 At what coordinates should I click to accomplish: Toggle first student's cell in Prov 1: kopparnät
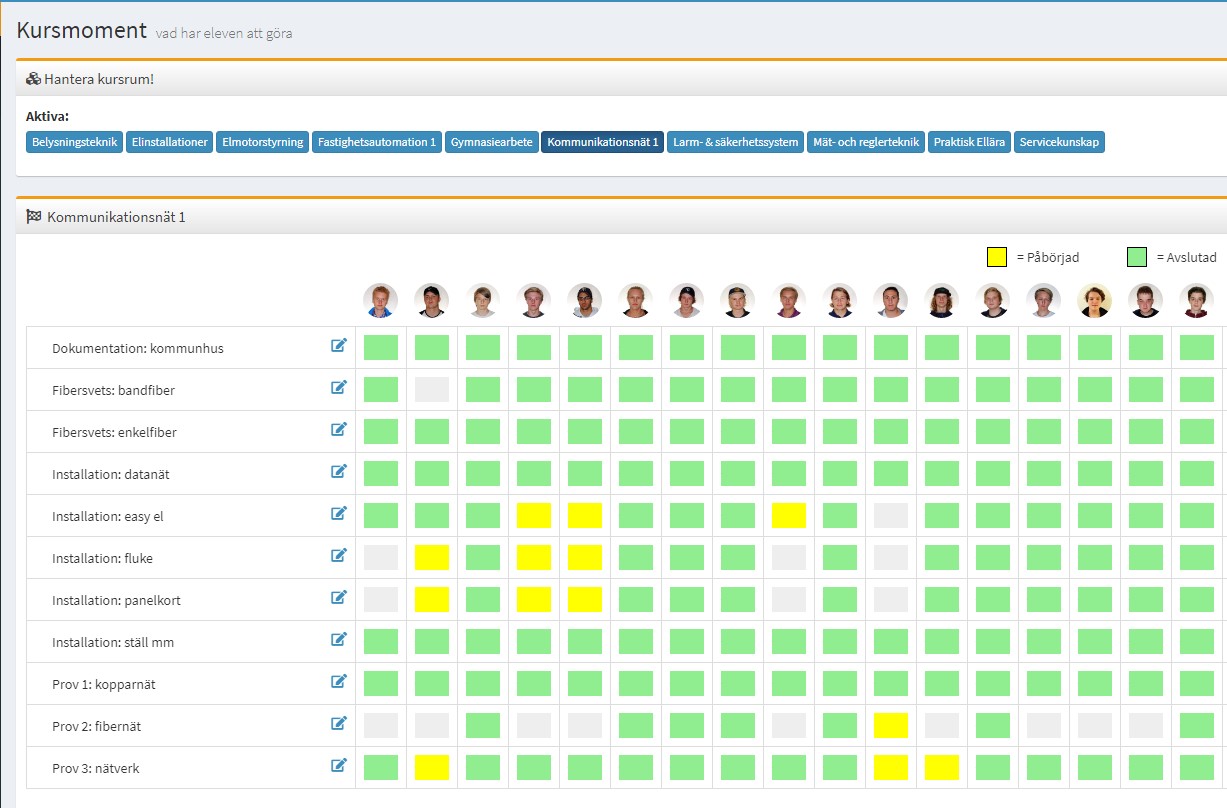coord(381,683)
